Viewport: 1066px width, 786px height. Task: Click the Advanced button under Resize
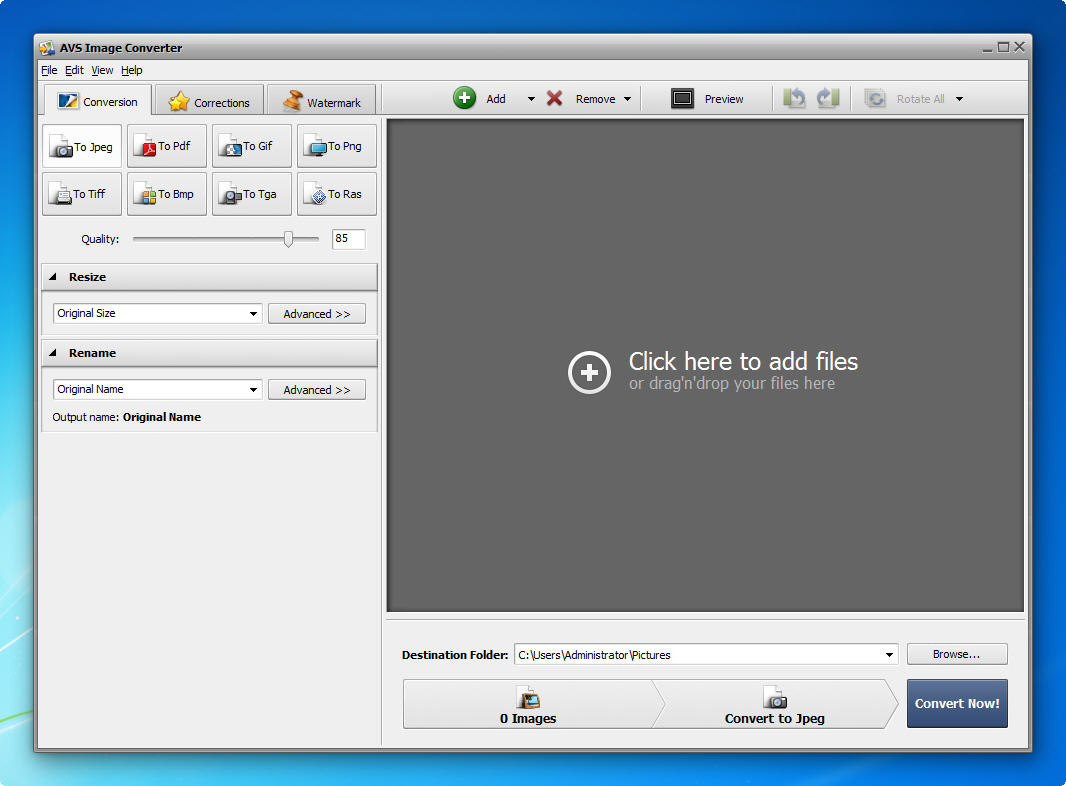[x=317, y=313]
